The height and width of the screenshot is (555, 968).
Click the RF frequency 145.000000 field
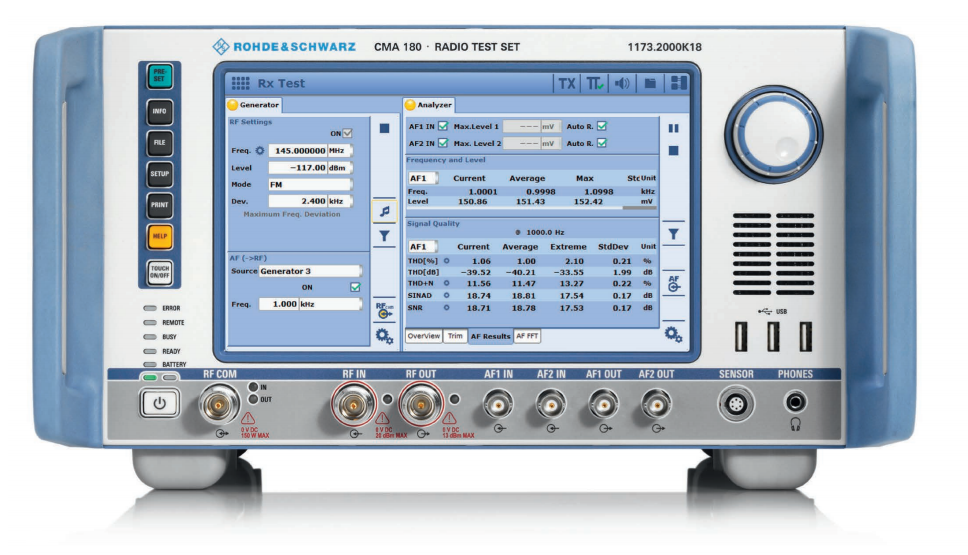(x=305, y=150)
